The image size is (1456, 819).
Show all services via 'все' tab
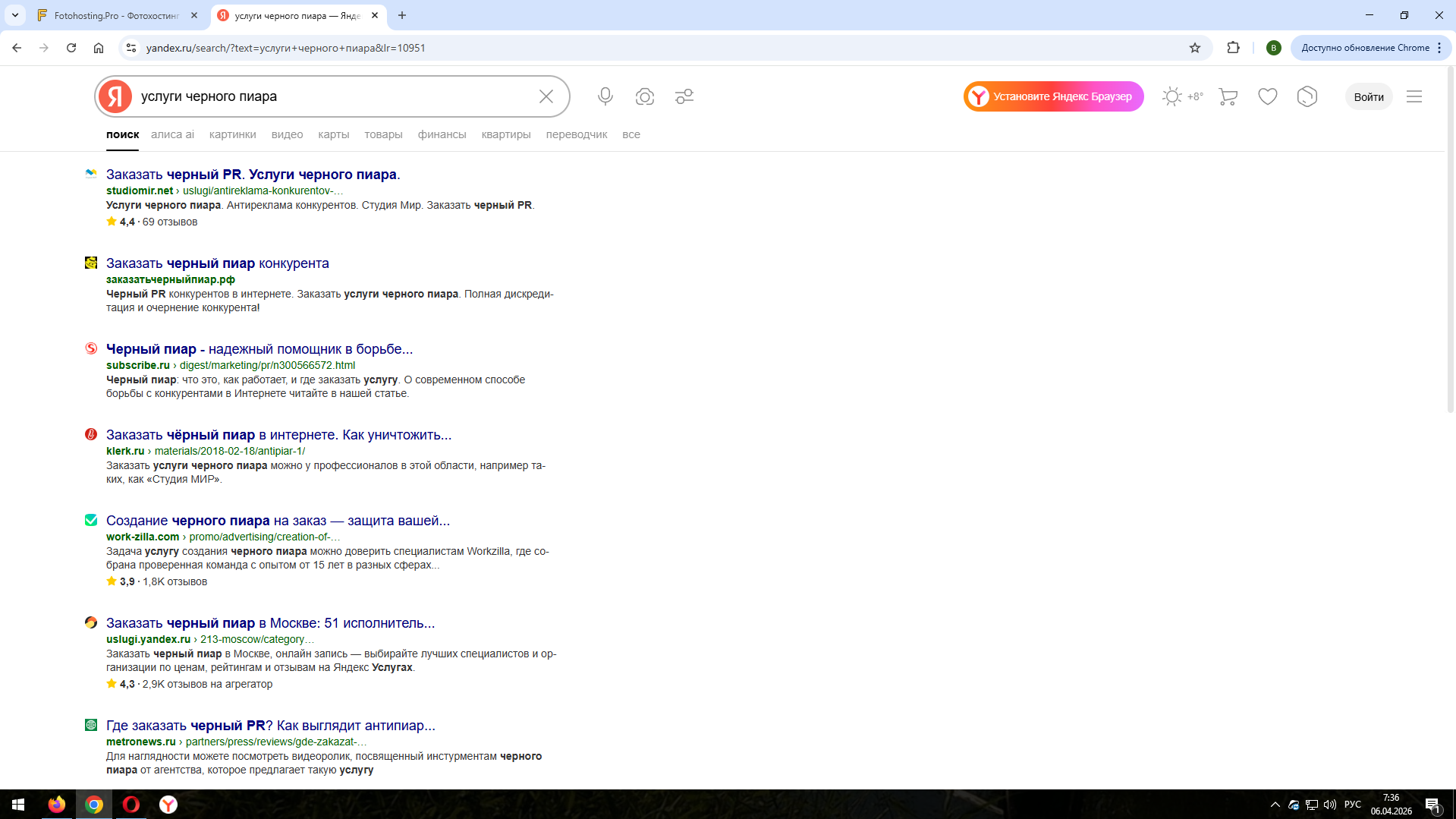631,134
